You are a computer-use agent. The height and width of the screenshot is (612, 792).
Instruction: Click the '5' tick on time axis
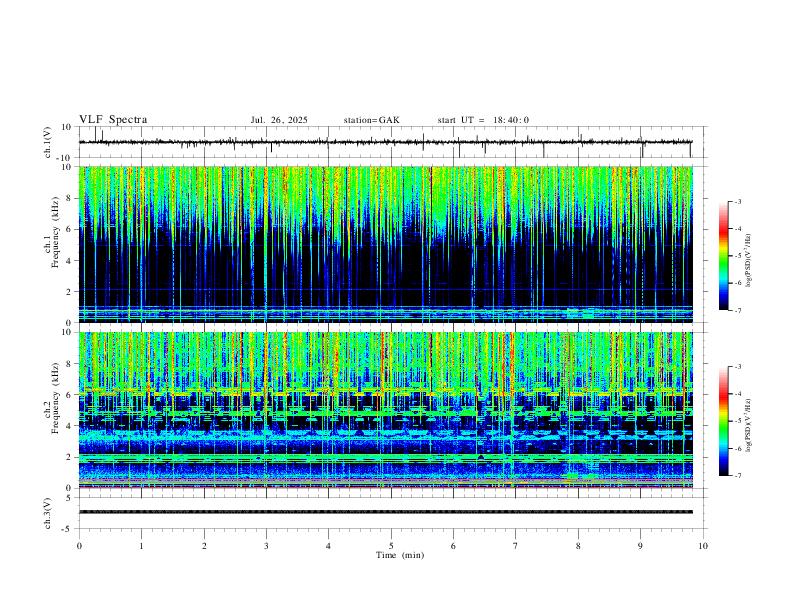pyautogui.click(x=391, y=546)
